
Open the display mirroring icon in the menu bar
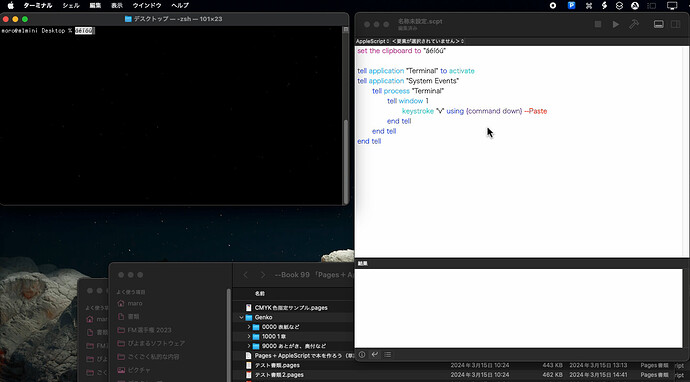[672, 6]
